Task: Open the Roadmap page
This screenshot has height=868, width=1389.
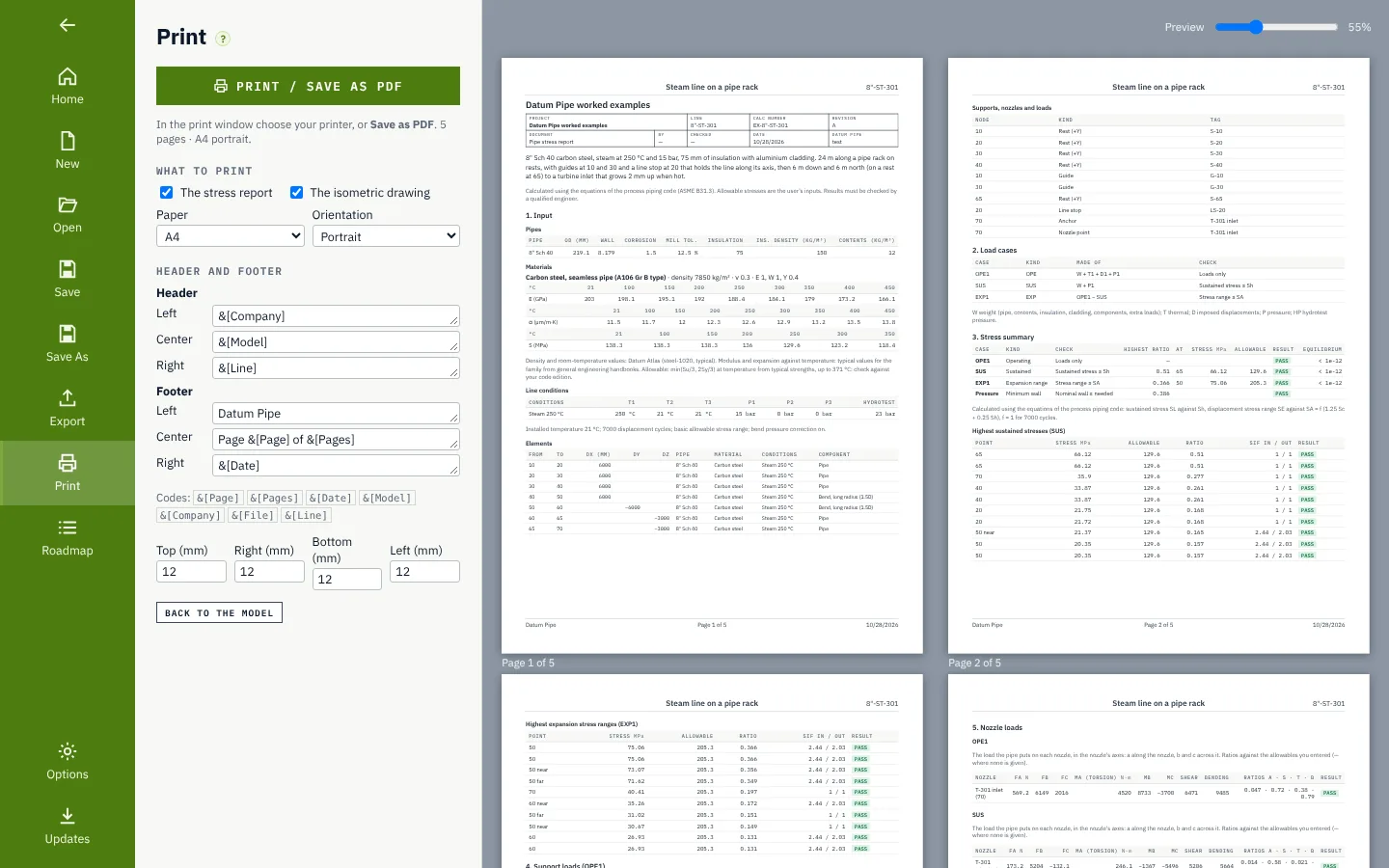Action: point(68,538)
